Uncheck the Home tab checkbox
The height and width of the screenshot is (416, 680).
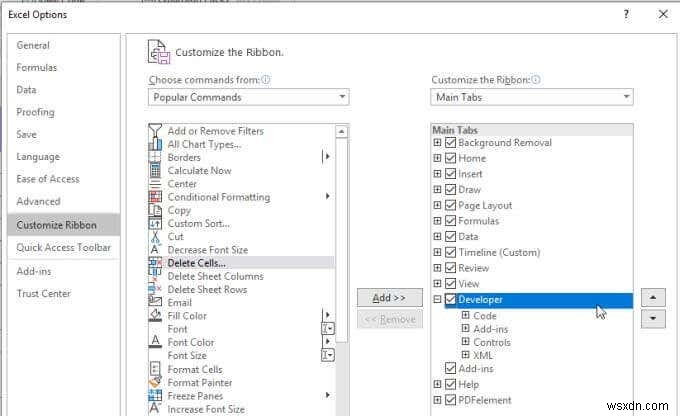(451, 158)
